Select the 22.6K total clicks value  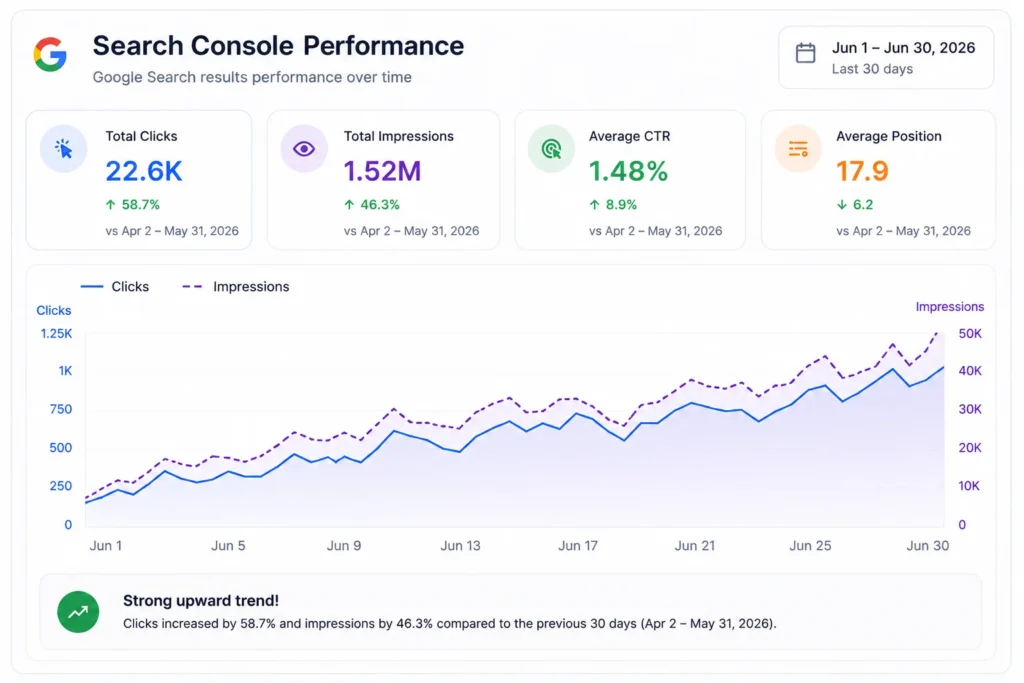144,171
